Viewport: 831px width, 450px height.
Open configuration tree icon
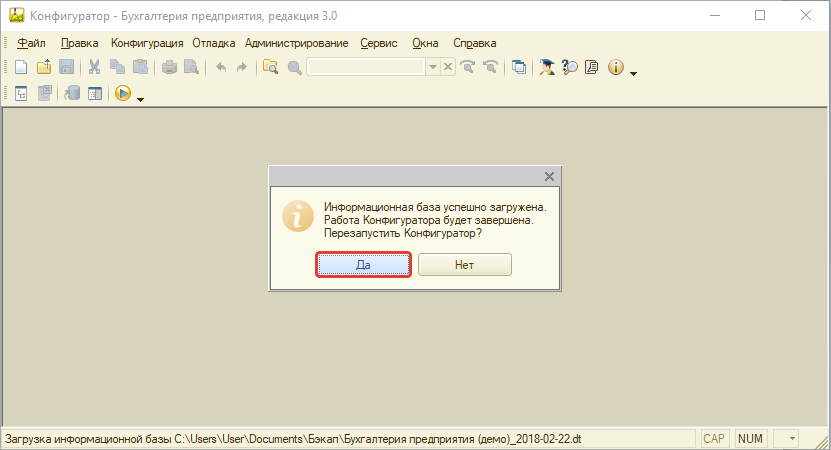pyautogui.click(x=21, y=94)
